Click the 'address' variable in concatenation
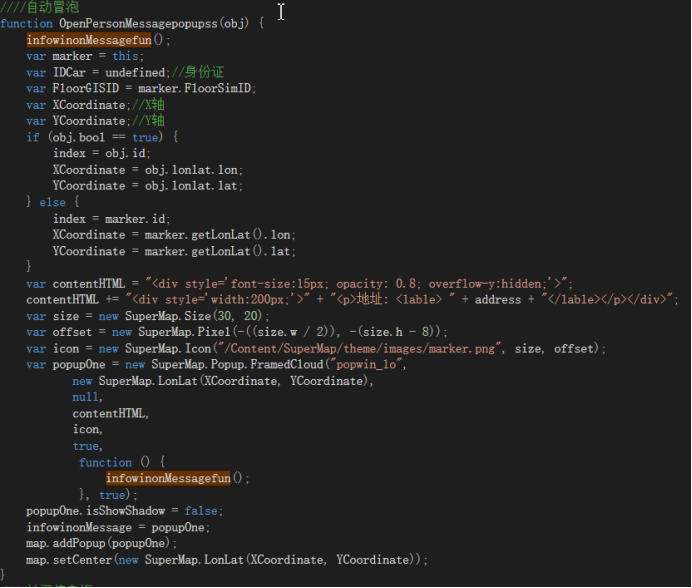Image resolution: width=692 pixels, height=588 pixels. pyautogui.click(x=498, y=300)
